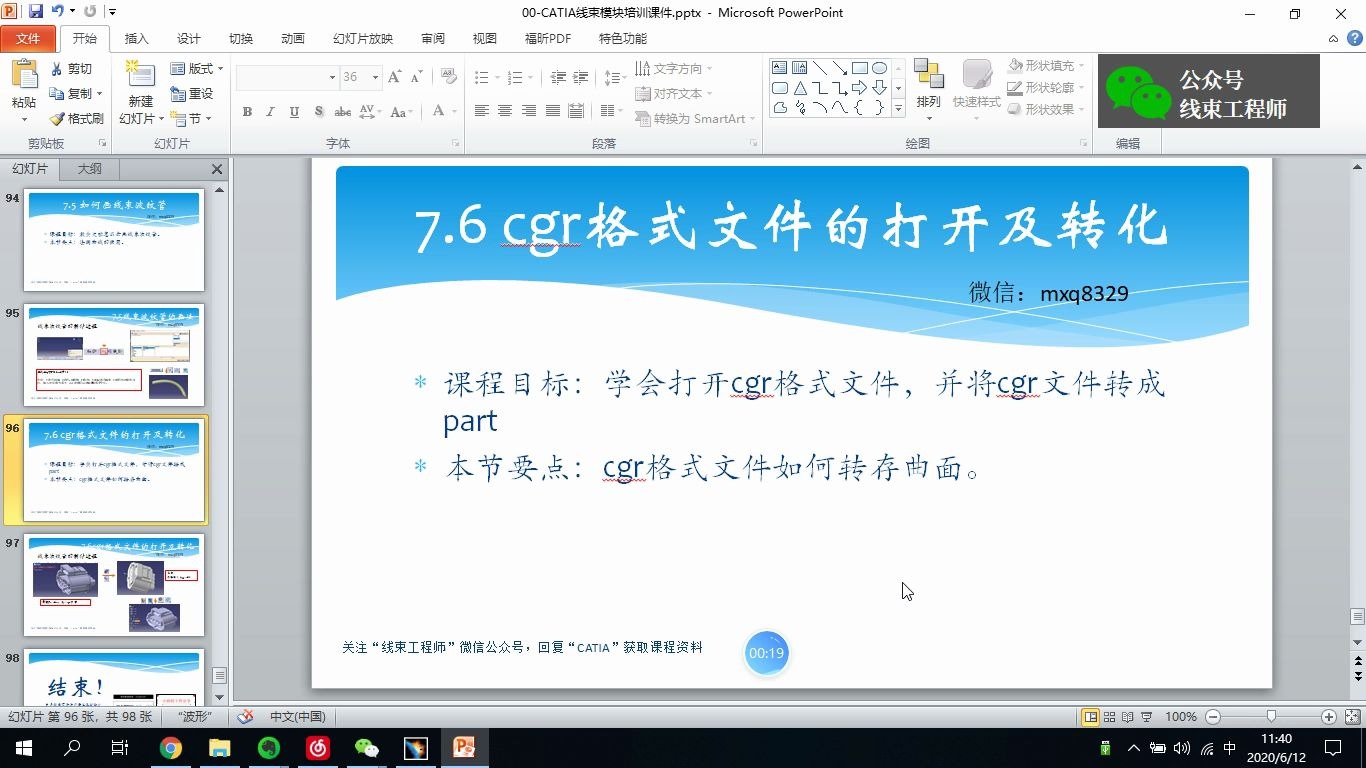Click the Paste (粘贴) clipboard icon

coord(24,75)
